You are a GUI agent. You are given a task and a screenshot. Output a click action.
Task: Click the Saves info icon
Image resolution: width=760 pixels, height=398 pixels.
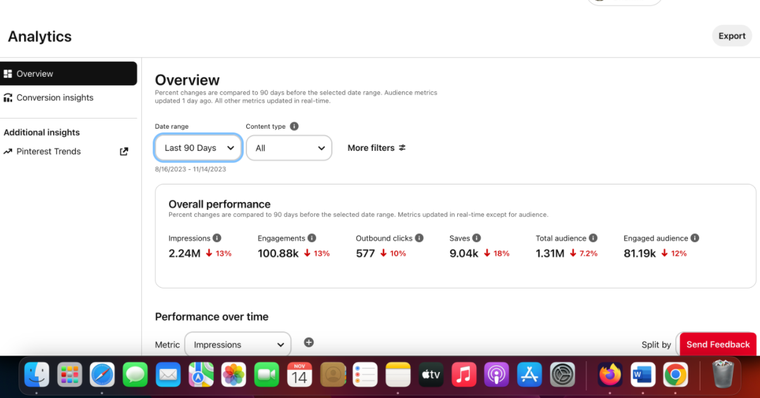(476, 238)
